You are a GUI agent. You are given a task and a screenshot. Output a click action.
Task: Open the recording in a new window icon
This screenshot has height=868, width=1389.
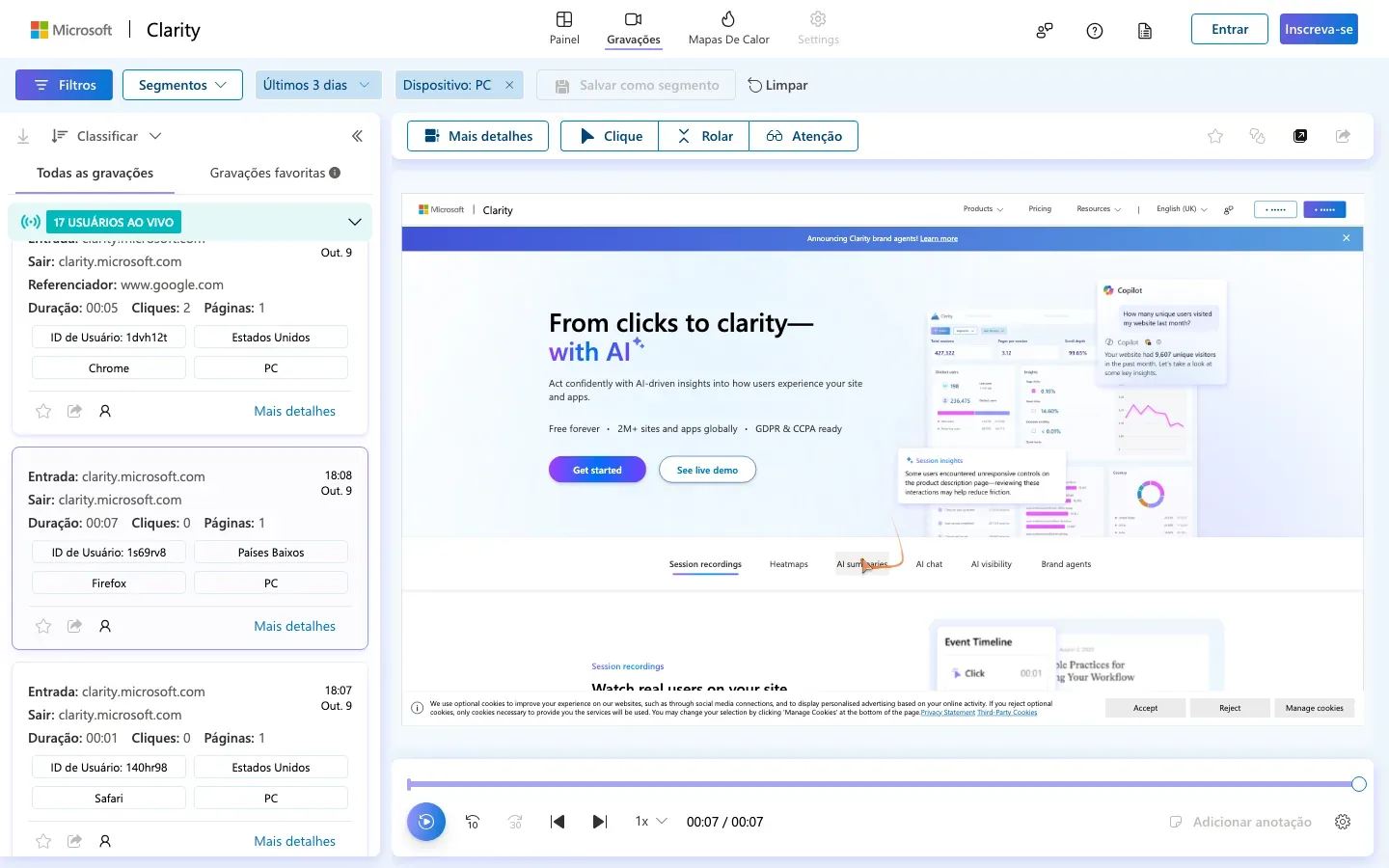(x=1300, y=136)
